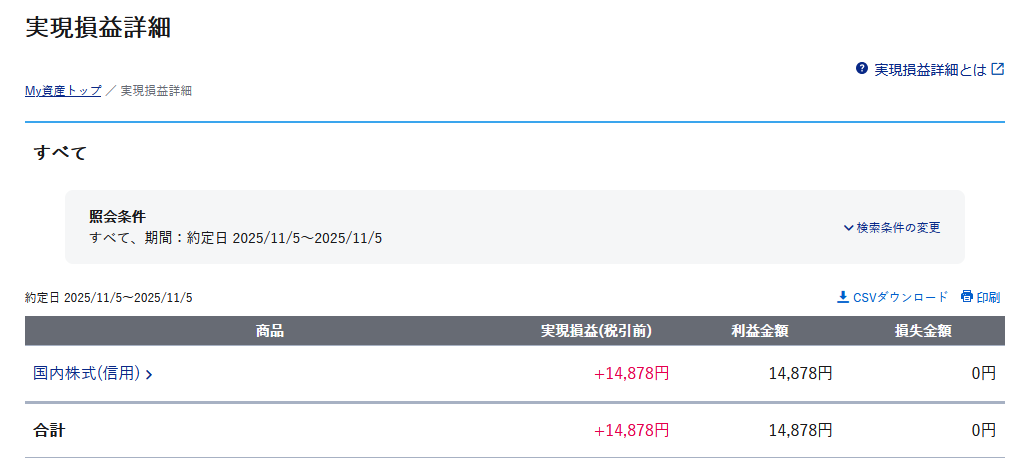Click the 実現損益詳細 breadcrumb current page text
Viewport: 1013px width, 462px height.
coord(156,90)
